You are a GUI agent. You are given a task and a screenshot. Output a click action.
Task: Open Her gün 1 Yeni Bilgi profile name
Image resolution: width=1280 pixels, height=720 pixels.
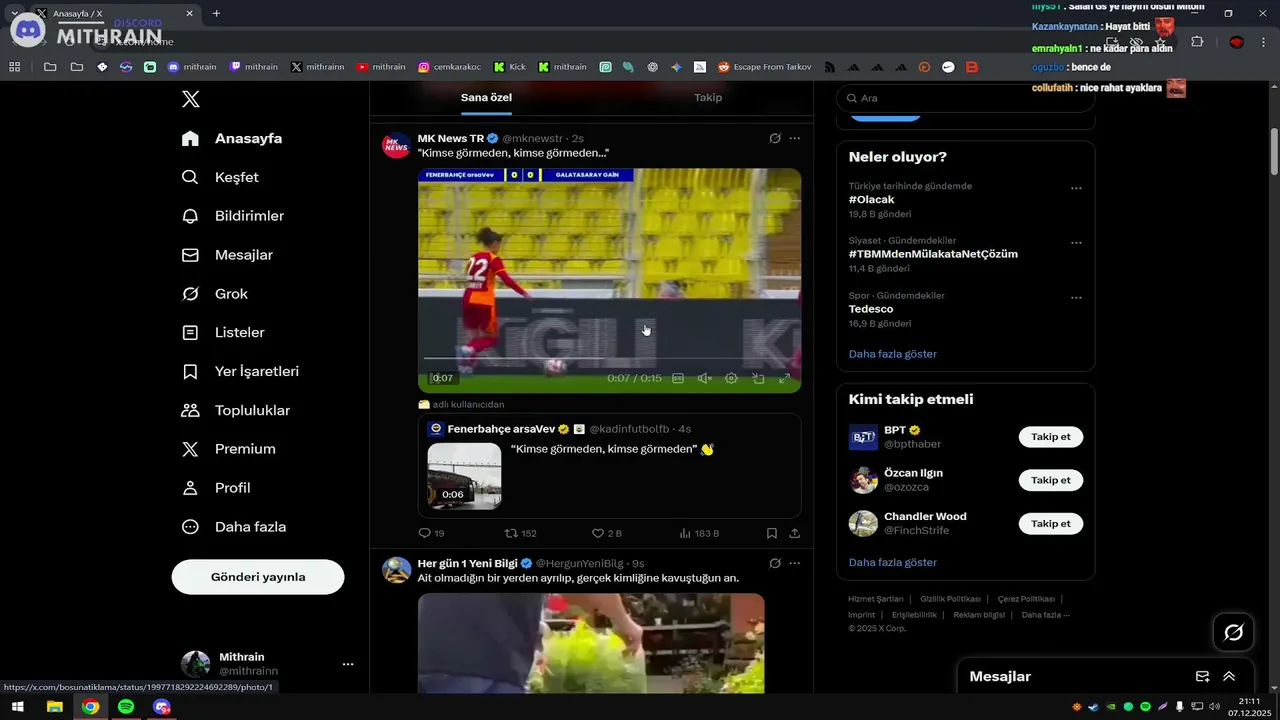(x=467, y=563)
